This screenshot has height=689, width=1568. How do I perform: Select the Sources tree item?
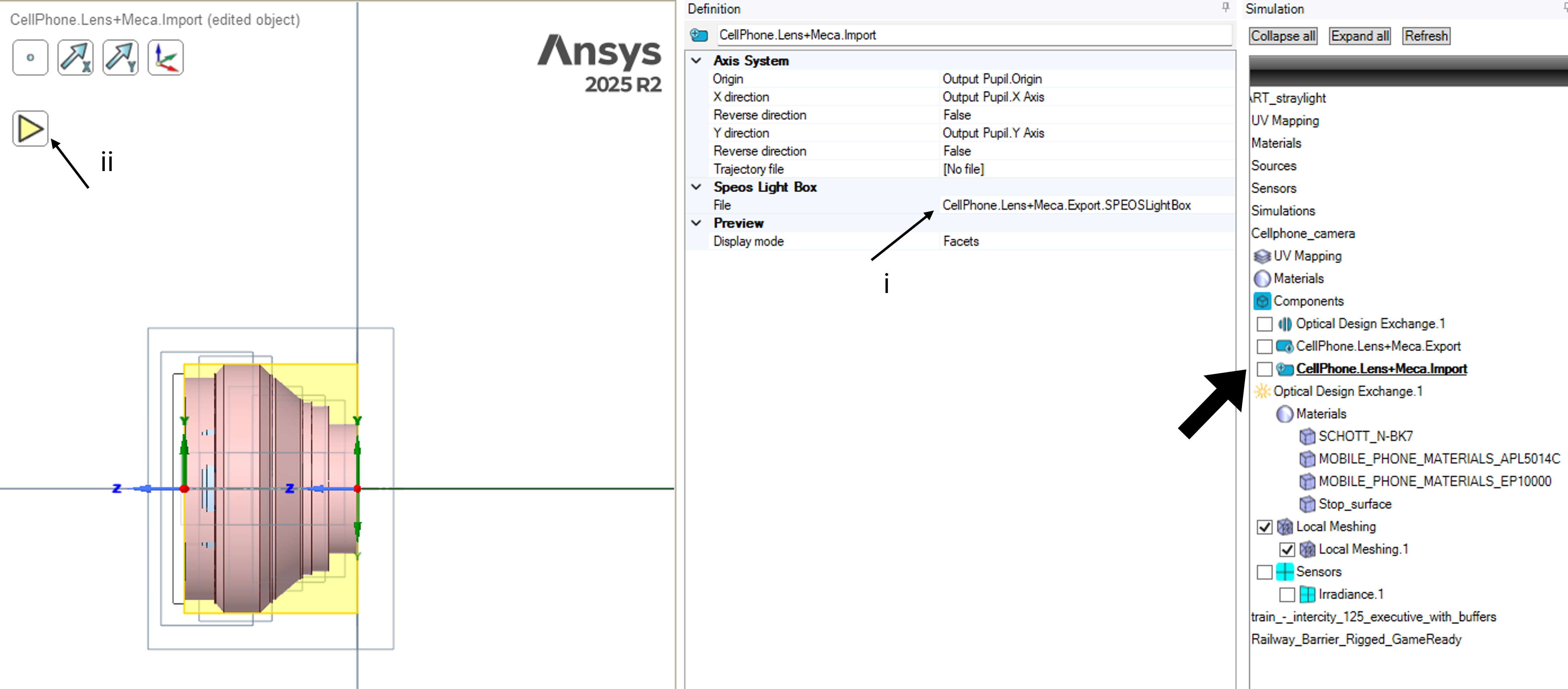tap(1273, 166)
